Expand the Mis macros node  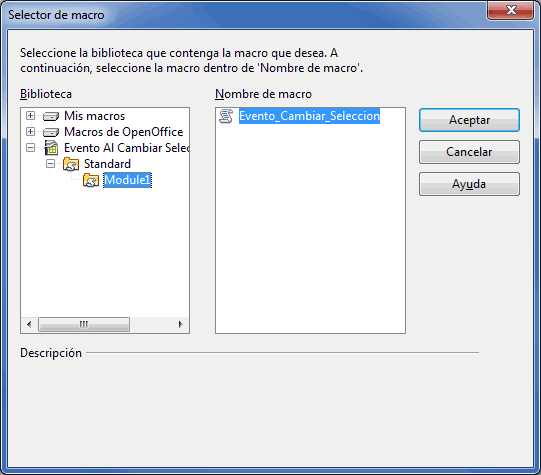click(30, 116)
